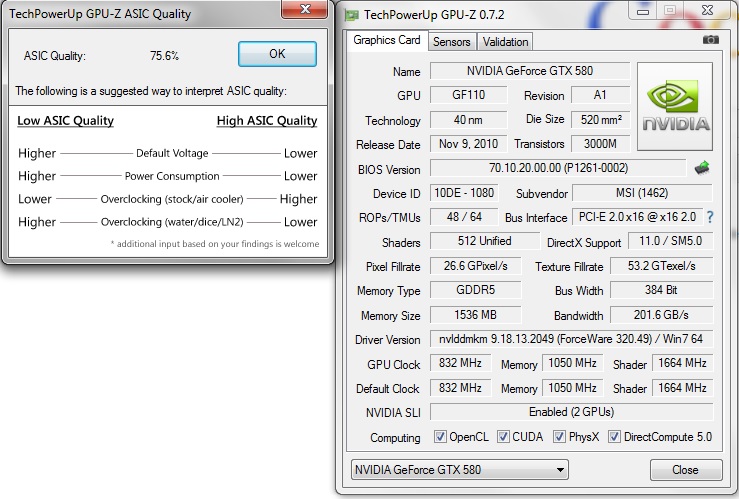Click the Bandwidth field 201.6 GB/s

pos(661,315)
